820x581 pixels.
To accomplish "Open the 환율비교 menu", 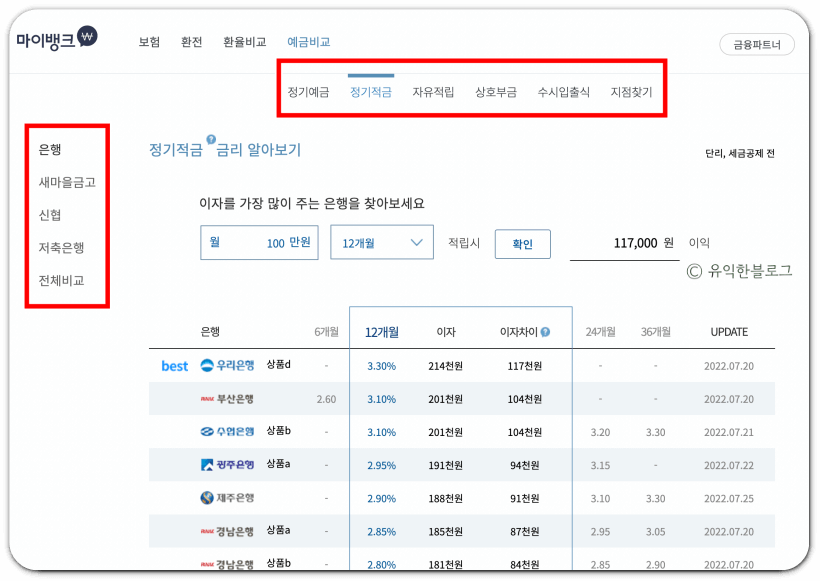I will tap(245, 42).
